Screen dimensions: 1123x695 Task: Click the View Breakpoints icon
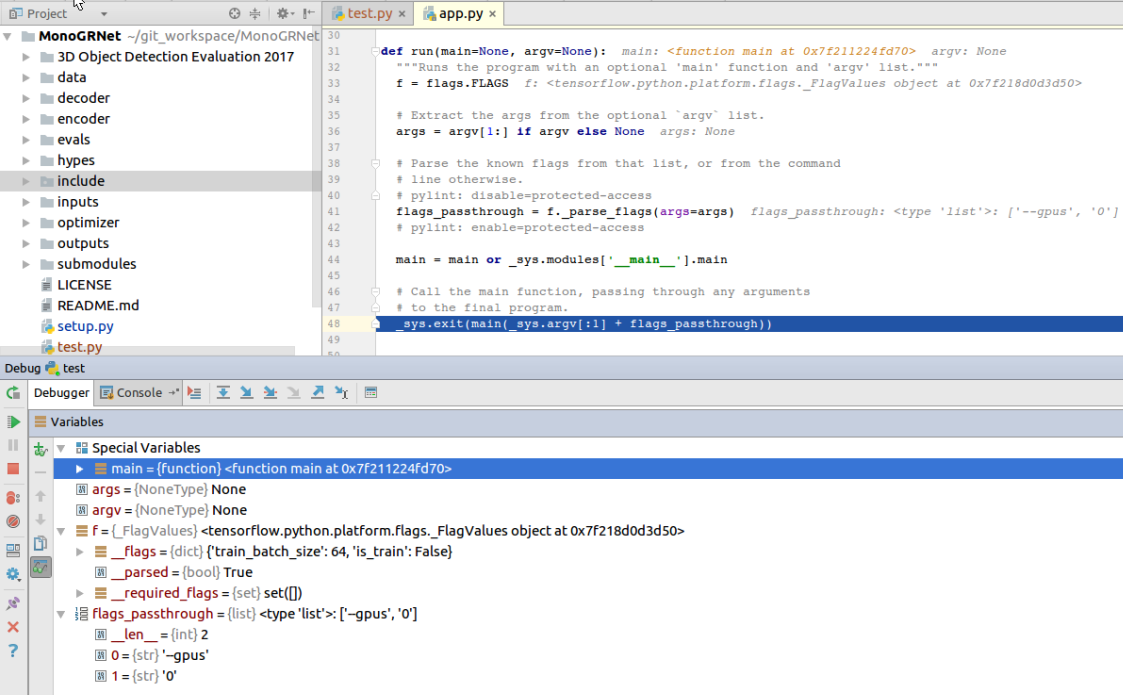tap(13, 497)
